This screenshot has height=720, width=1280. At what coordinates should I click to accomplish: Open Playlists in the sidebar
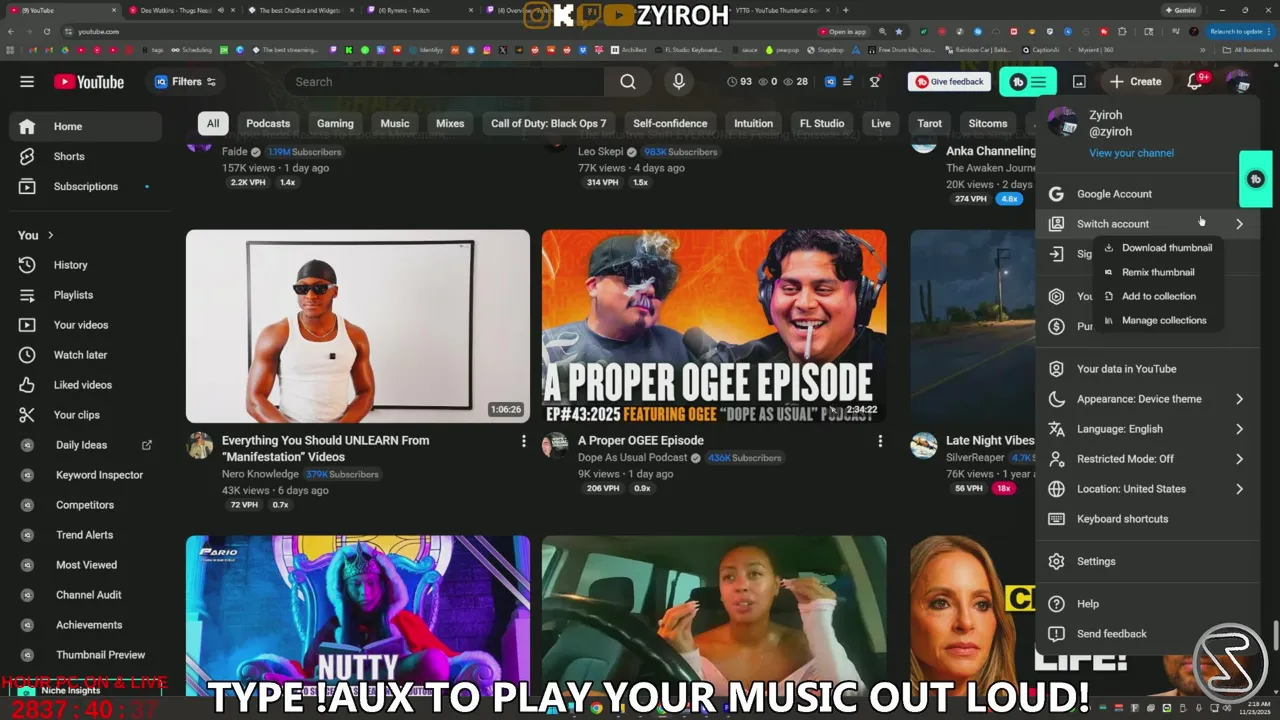(x=85, y=295)
